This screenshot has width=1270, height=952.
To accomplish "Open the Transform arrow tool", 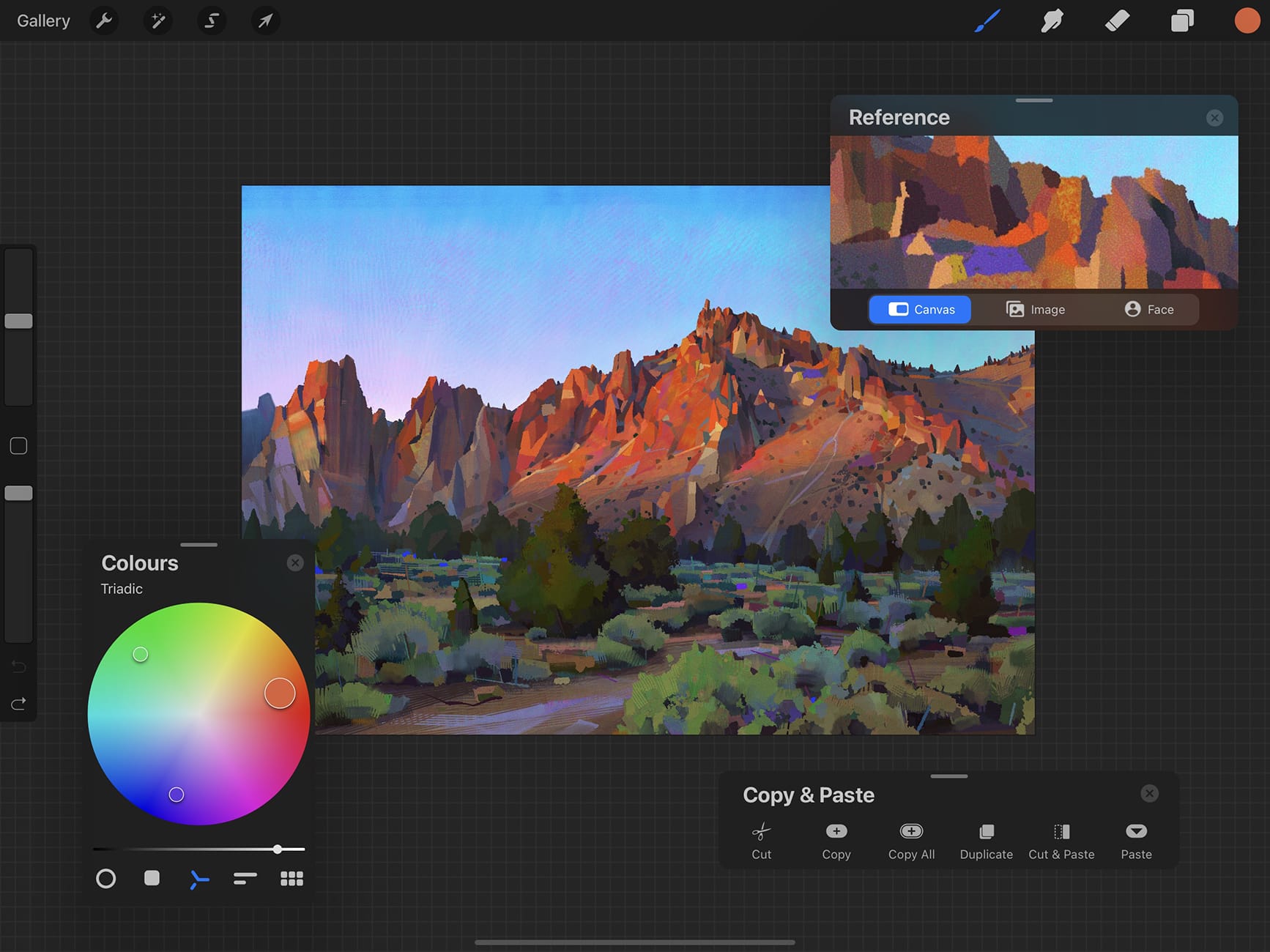I will 265,21.
